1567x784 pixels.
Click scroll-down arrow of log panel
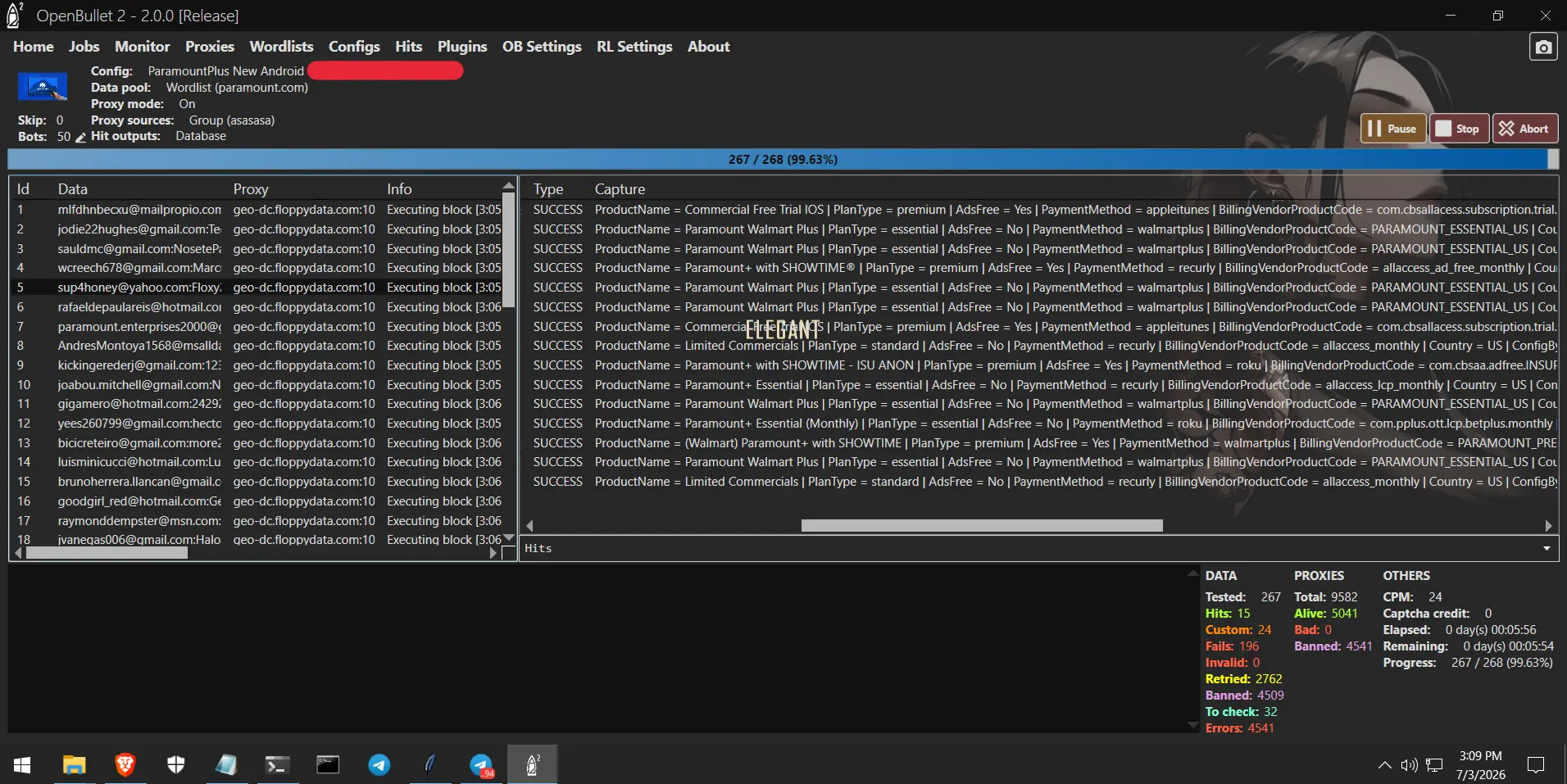click(1193, 725)
